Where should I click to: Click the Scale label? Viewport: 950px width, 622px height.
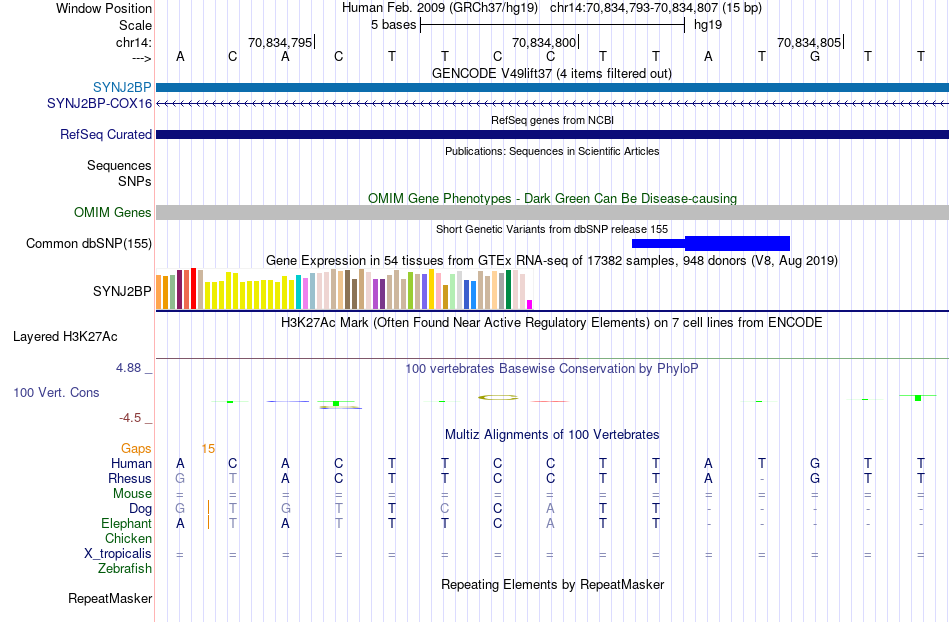pos(135,25)
